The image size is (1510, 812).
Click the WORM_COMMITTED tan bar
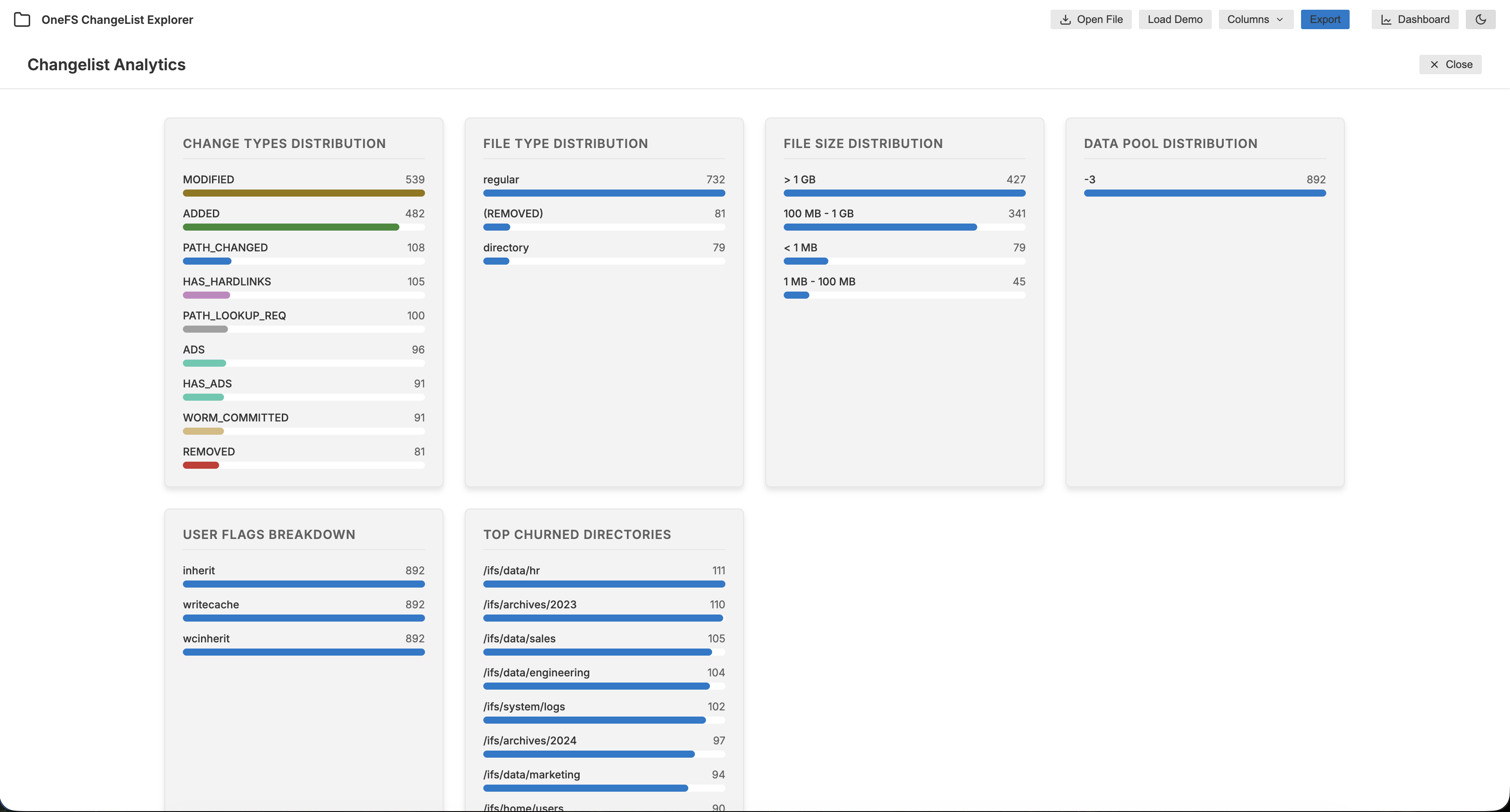[x=203, y=431]
